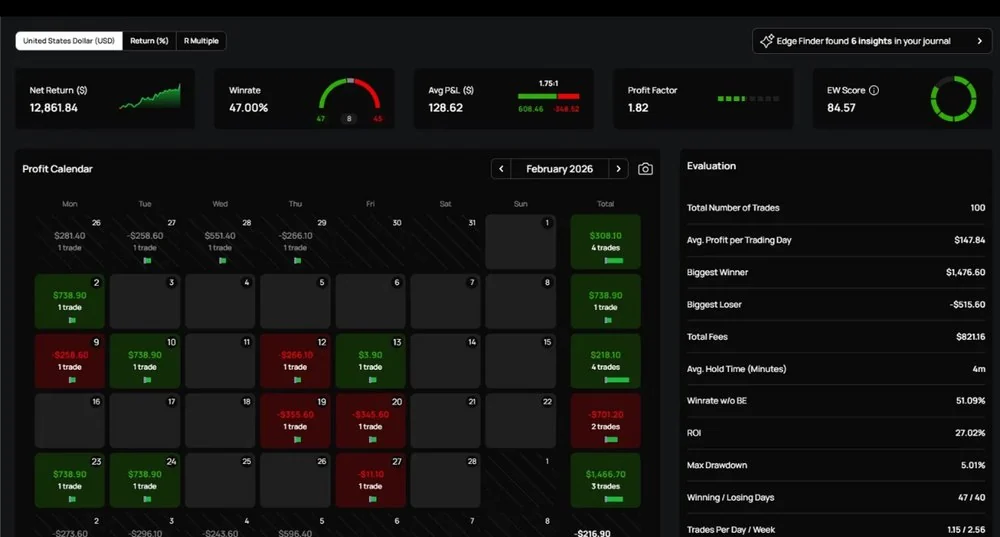Click flag icon on January 27

147,260
